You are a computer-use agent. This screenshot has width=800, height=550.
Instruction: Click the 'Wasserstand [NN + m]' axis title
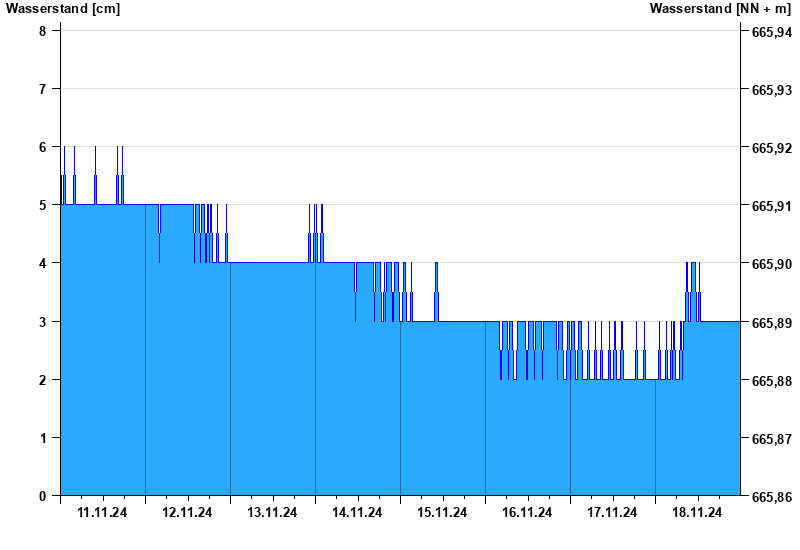pos(720,9)
